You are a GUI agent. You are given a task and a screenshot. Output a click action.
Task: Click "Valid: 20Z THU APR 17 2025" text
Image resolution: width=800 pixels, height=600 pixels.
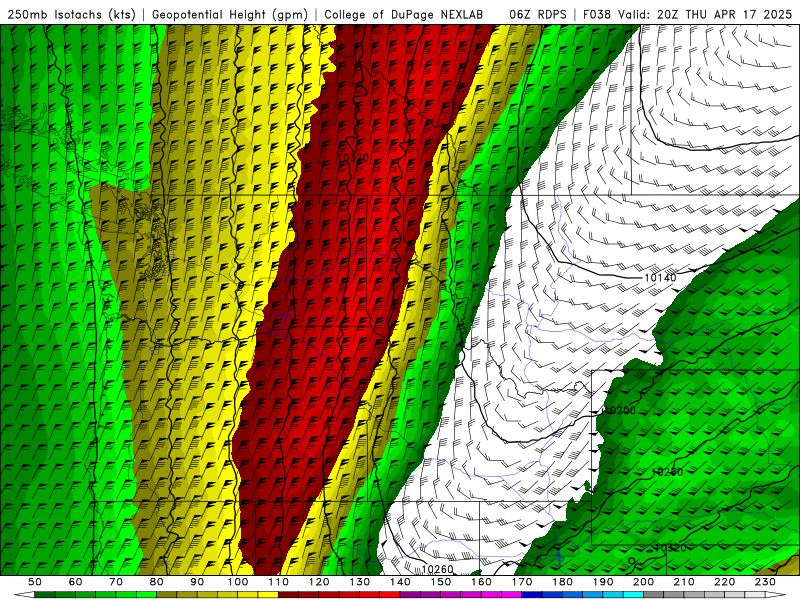point(705,14)
